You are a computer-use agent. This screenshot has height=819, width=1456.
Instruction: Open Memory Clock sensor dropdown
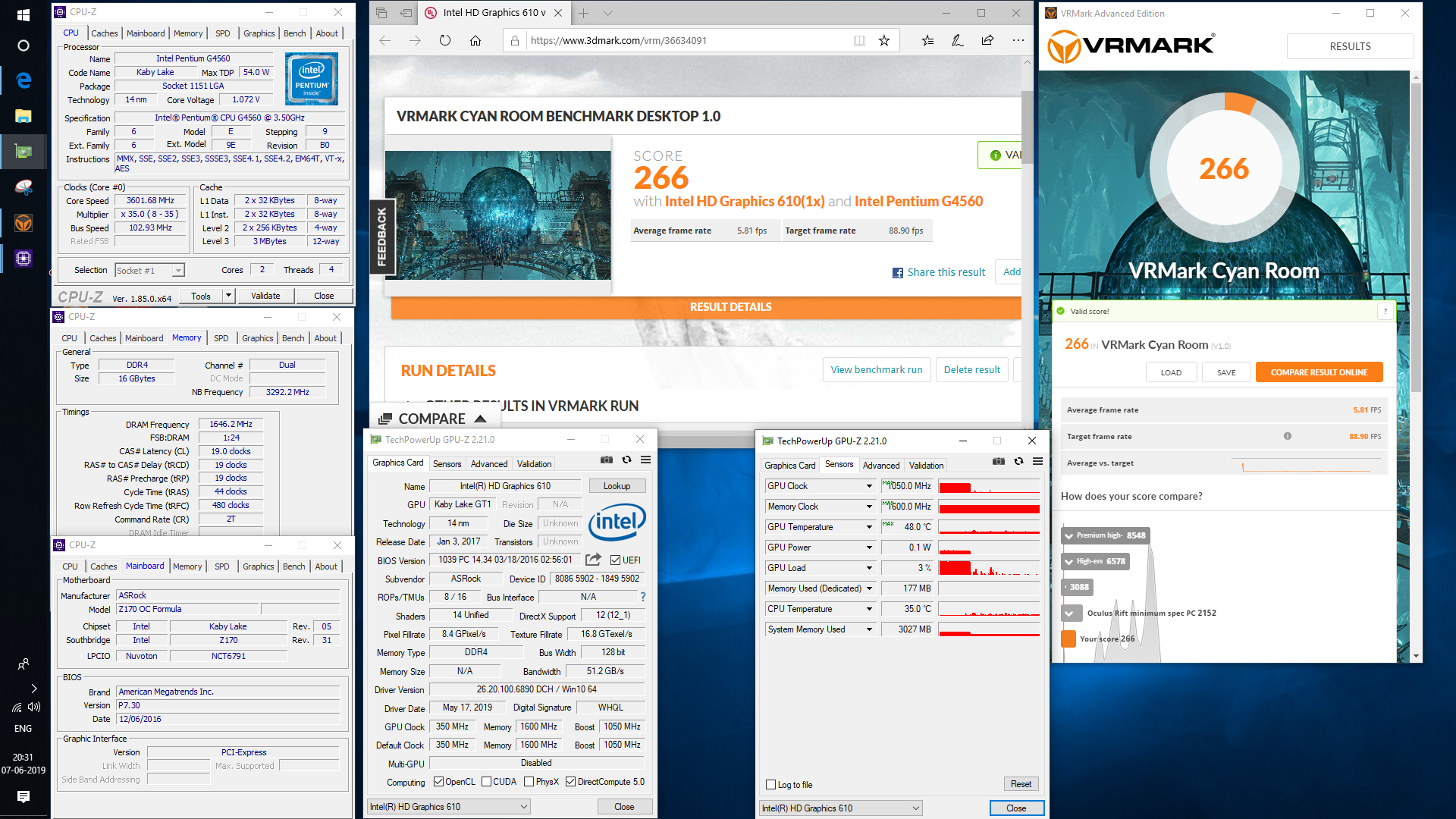click(869, 507)
